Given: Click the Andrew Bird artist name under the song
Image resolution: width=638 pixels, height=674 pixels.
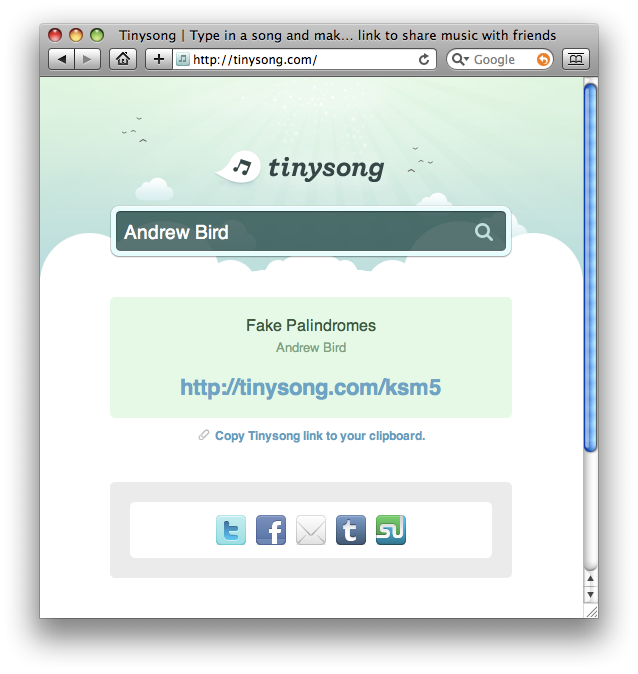Looking at the screenshot, I should pos(311,347).
